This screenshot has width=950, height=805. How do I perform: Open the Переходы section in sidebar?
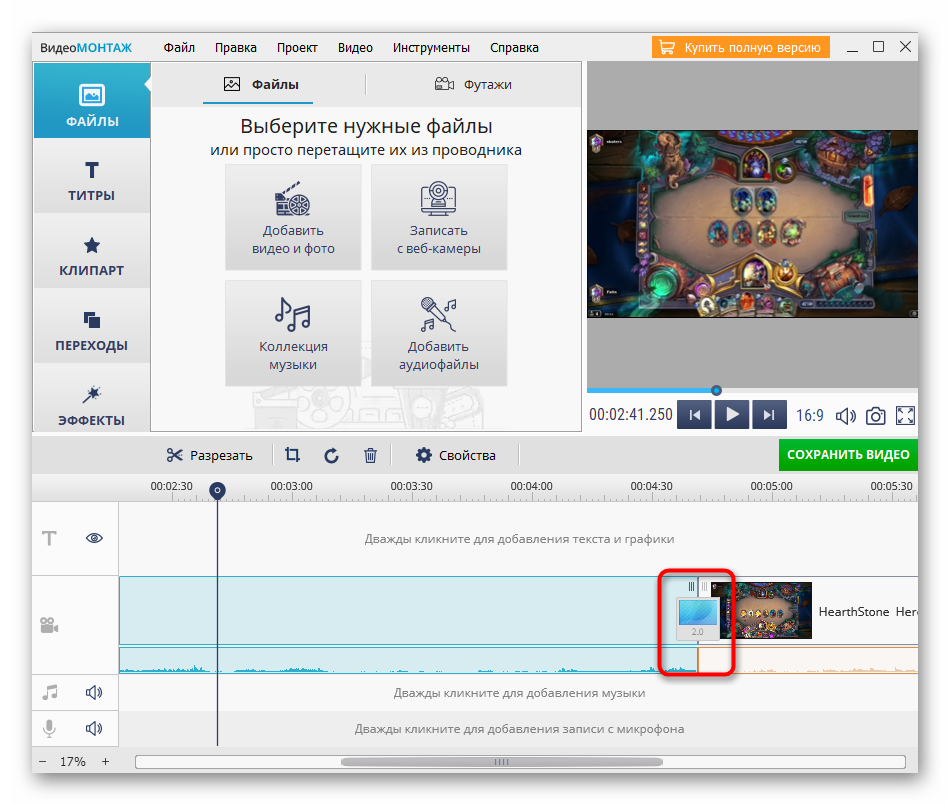92,330
